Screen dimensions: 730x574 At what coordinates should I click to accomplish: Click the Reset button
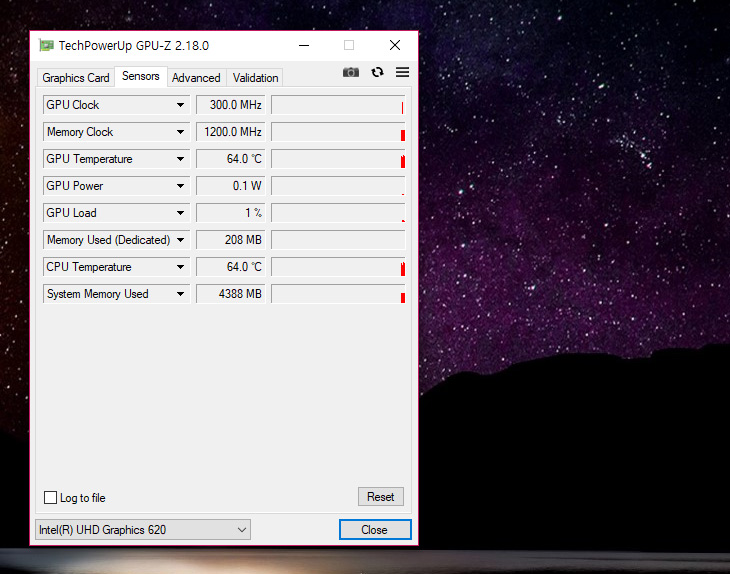pos(380,497)
